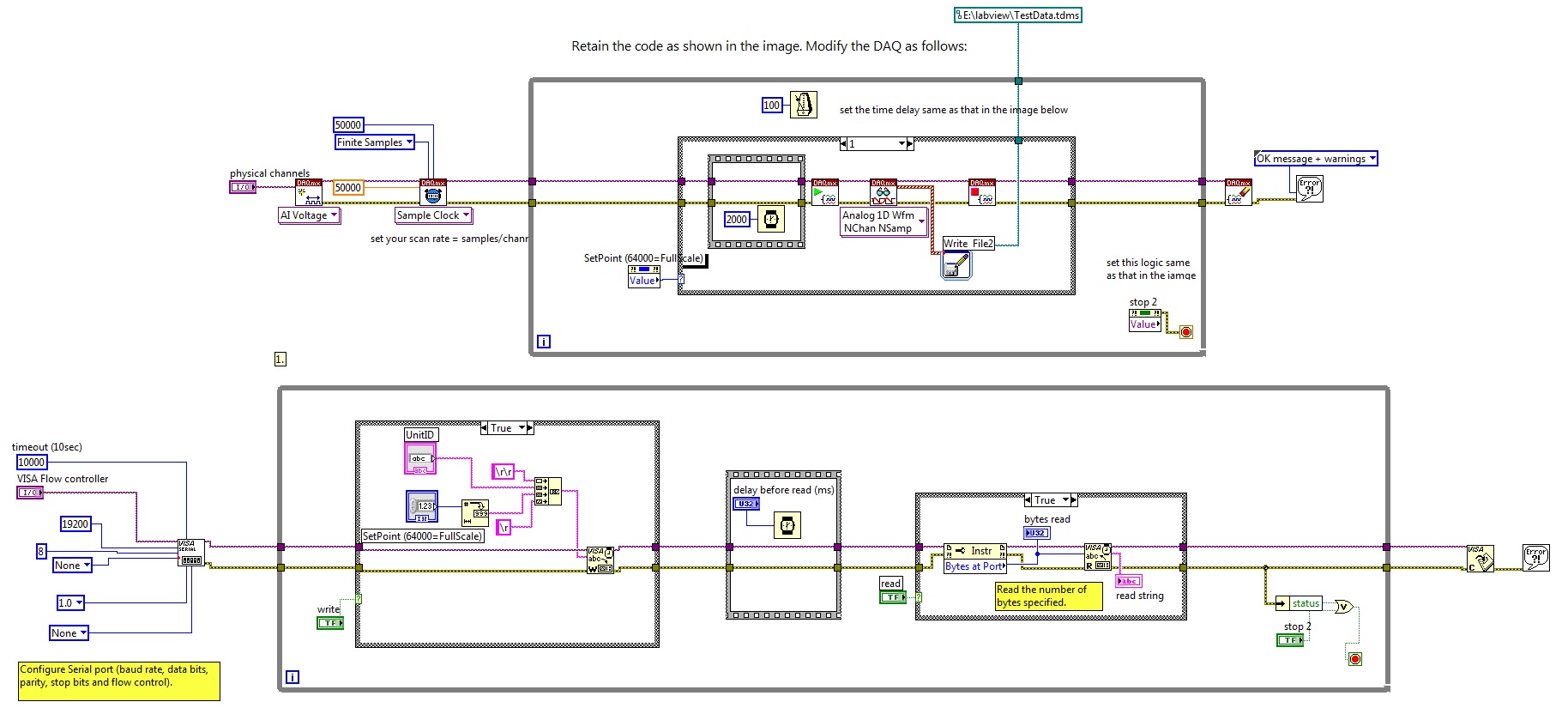Open the Finite Samples ring constant
The height and width of the screenshot is (720, 1568).
375,142
